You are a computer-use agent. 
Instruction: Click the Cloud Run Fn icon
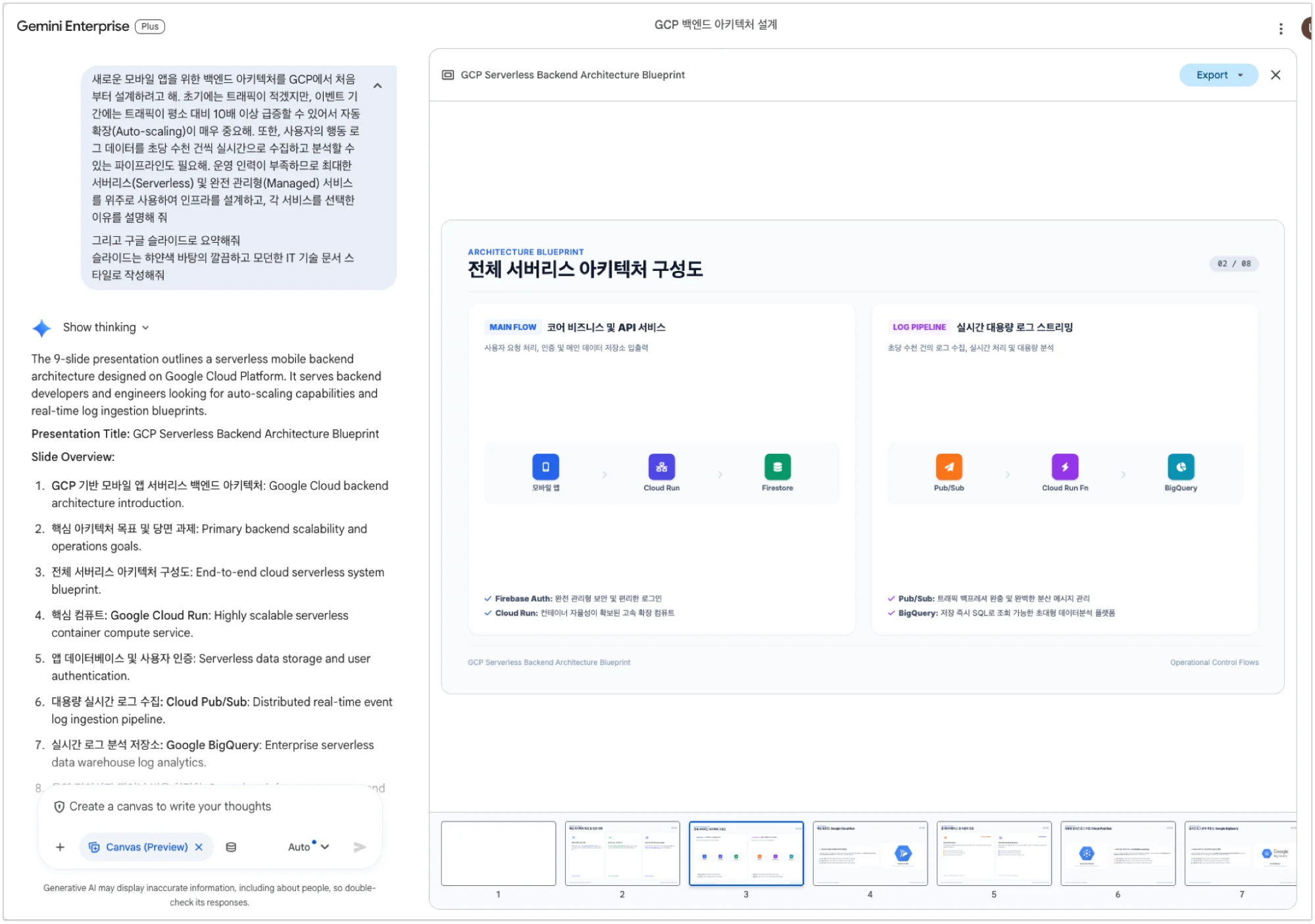click(1065, 467)
